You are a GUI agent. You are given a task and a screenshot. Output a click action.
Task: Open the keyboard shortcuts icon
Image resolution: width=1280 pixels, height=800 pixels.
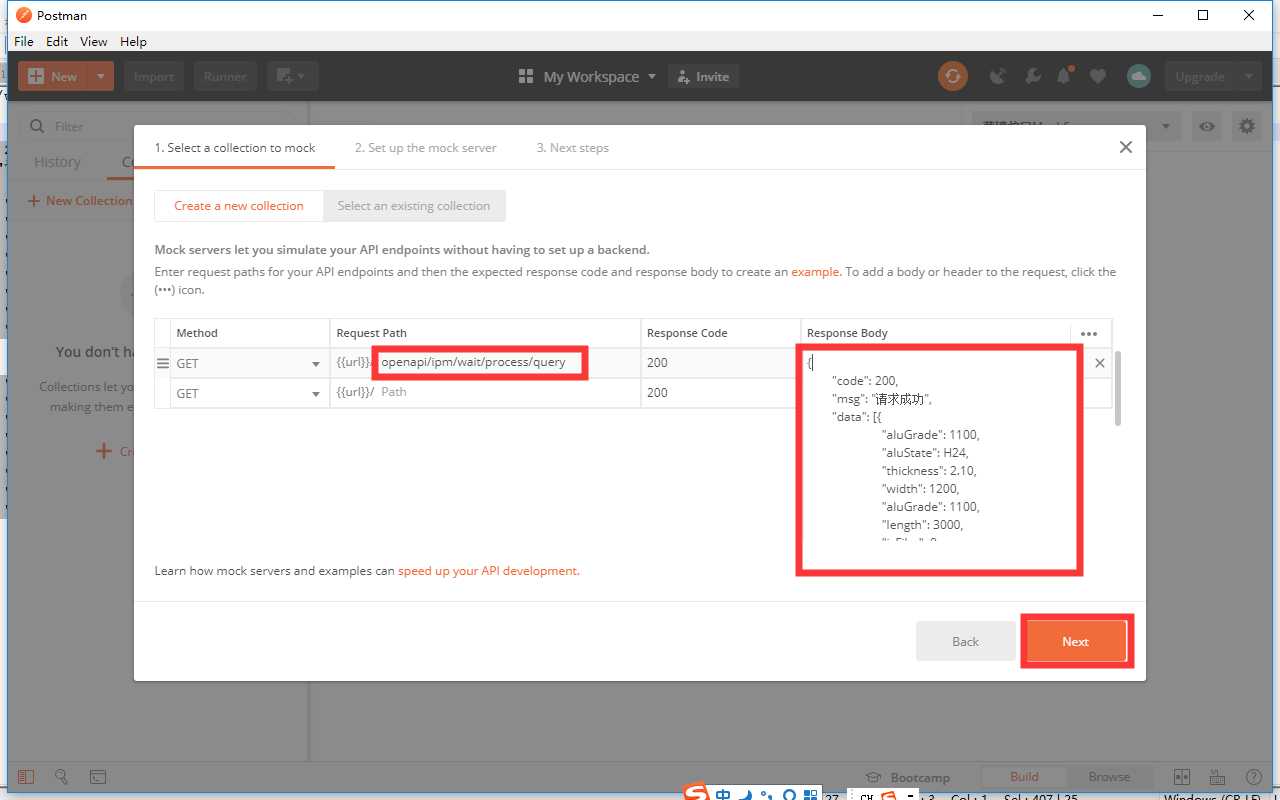pos(1217,777)
